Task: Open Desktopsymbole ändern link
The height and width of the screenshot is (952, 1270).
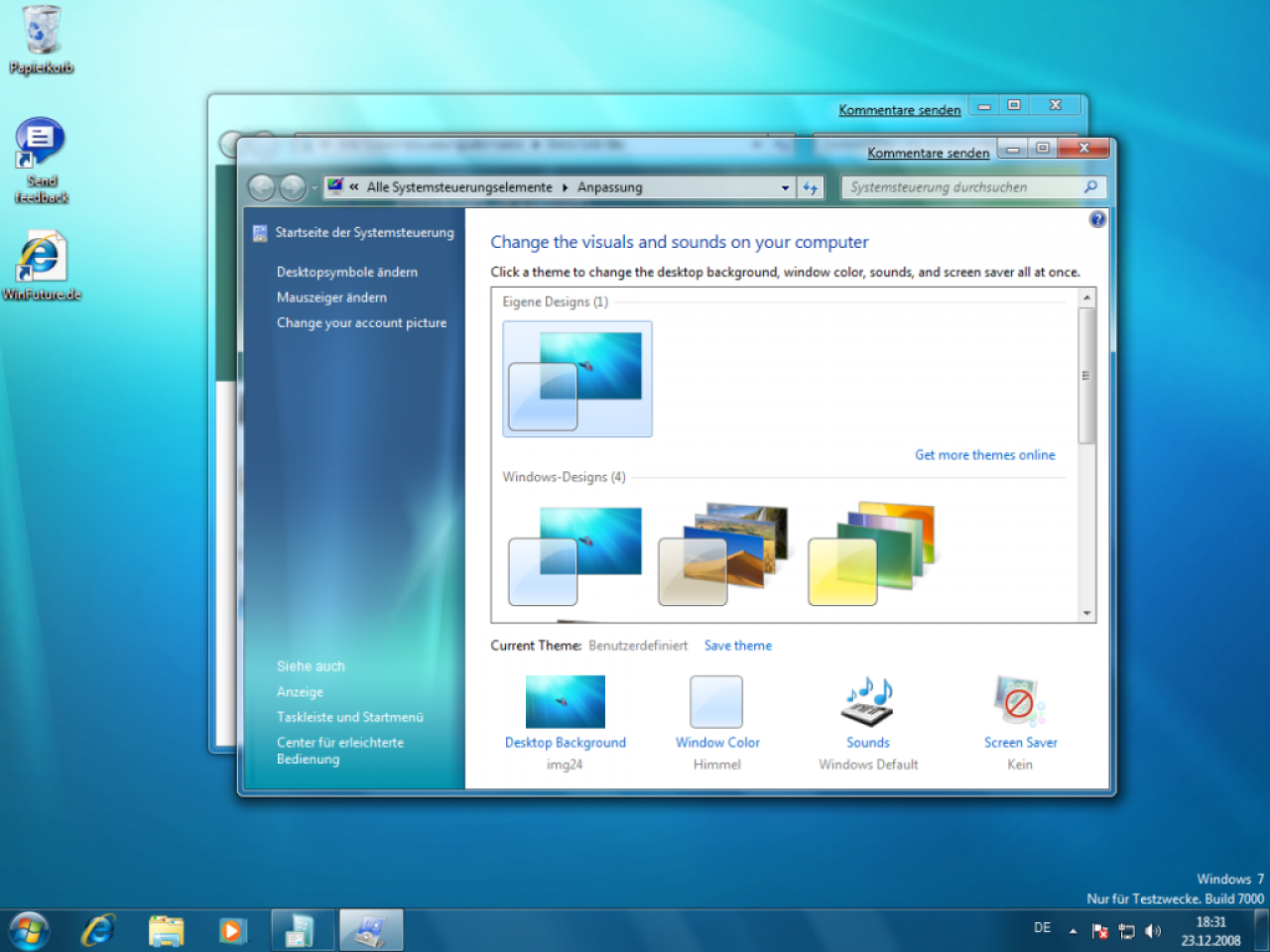Action: 347,272
